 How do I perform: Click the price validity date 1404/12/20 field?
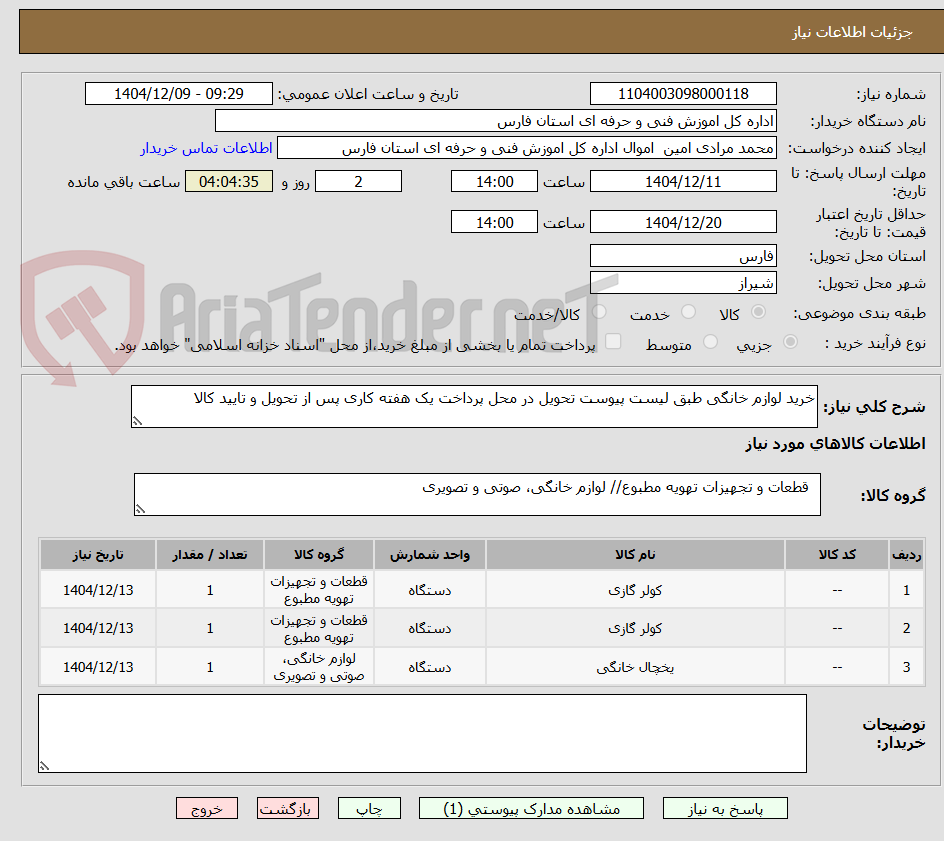[x=683, y=222]
